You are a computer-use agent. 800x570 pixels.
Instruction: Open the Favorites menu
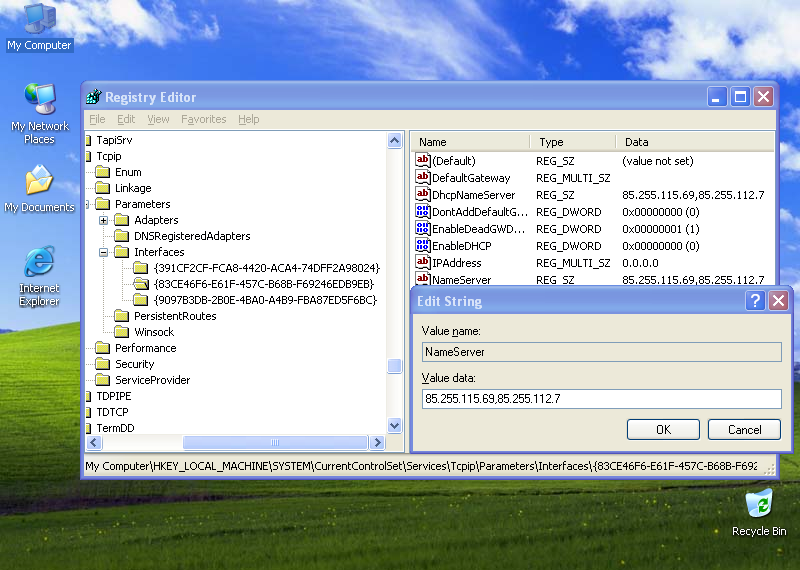click(204, 119)
